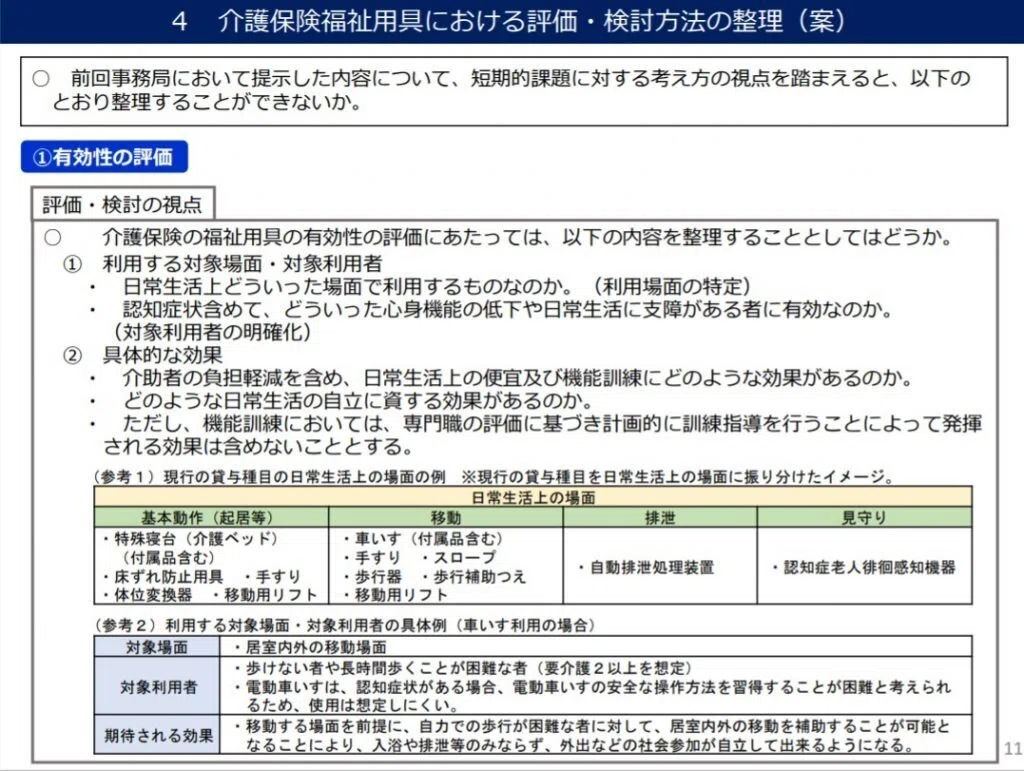Click the item '歩行器'
This screenshot has height=771, width=1024.
377,576
